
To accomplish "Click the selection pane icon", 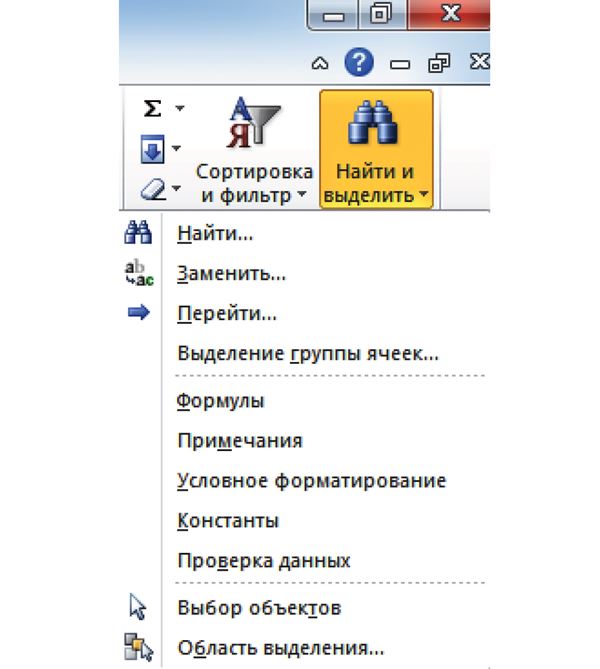I will pos(138,647).
